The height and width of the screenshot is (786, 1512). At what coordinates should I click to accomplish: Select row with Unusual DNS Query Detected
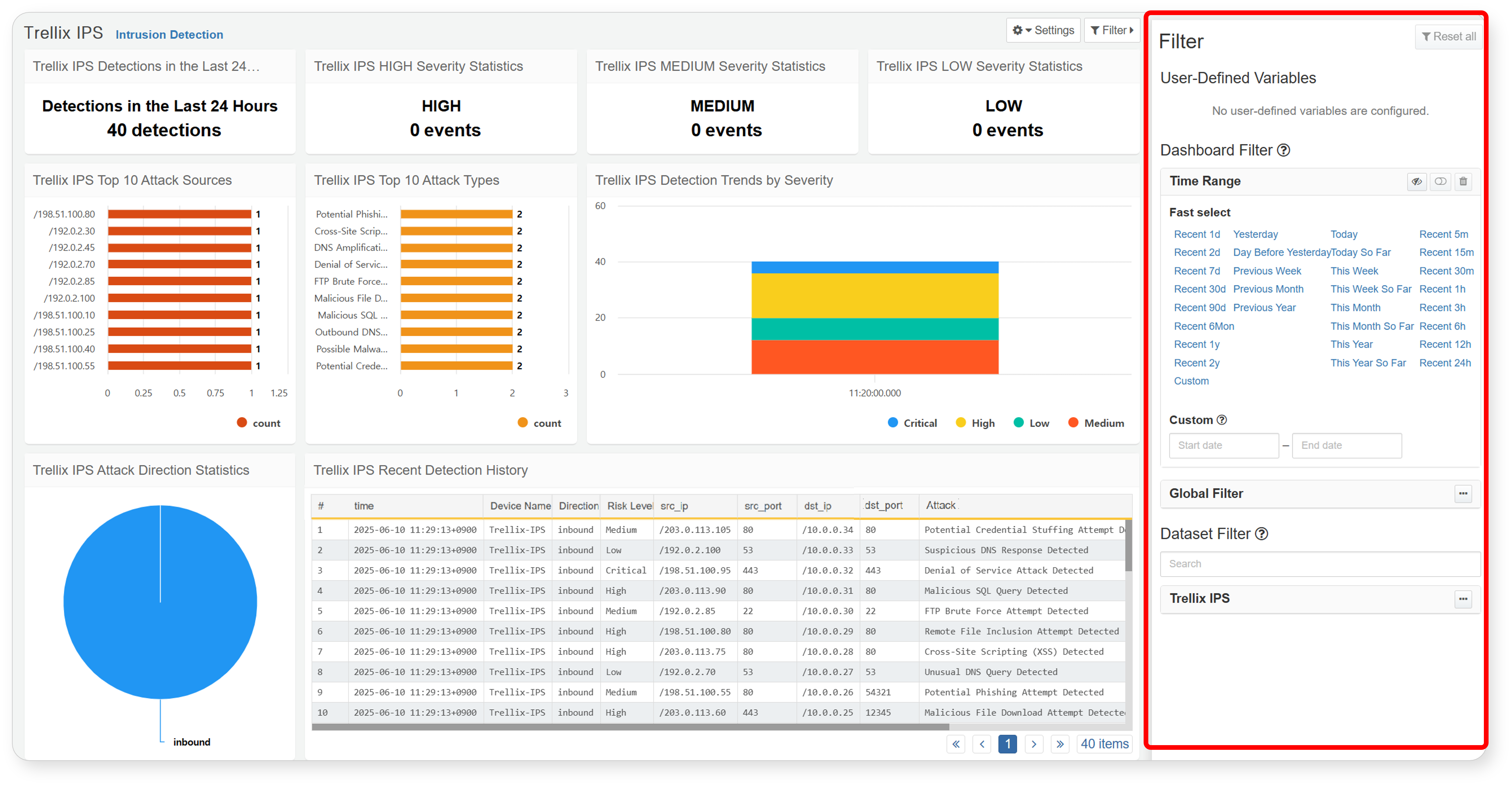tap(718, 672)
